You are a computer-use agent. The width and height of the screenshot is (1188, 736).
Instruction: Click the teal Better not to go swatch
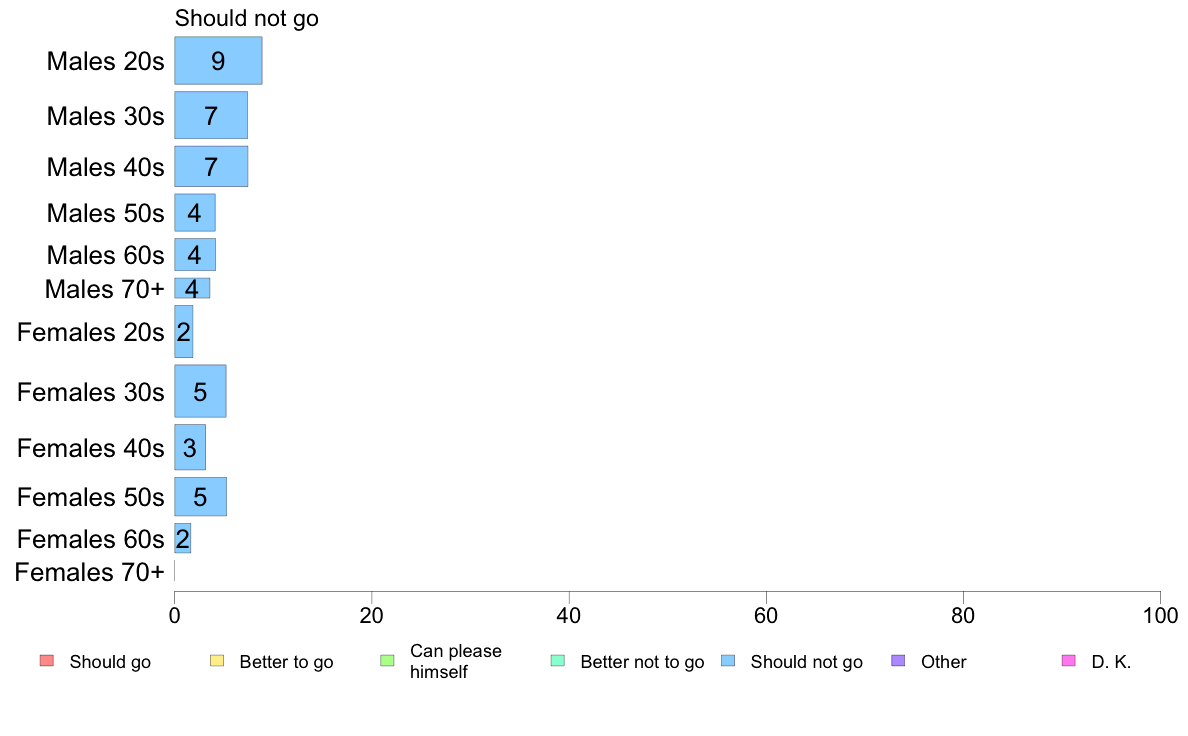pos(558,661)
